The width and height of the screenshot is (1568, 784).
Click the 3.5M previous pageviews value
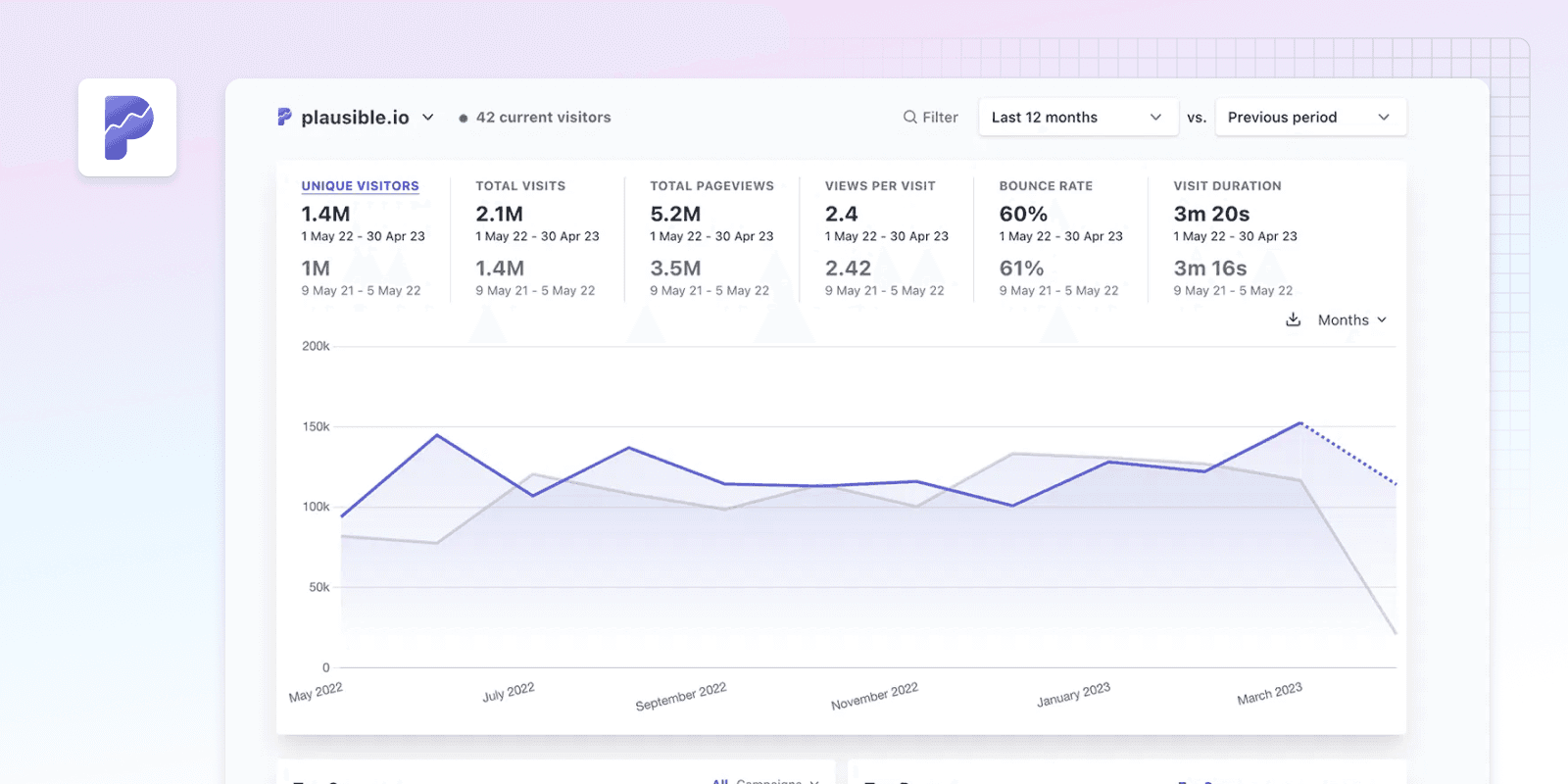coord(675,269)
